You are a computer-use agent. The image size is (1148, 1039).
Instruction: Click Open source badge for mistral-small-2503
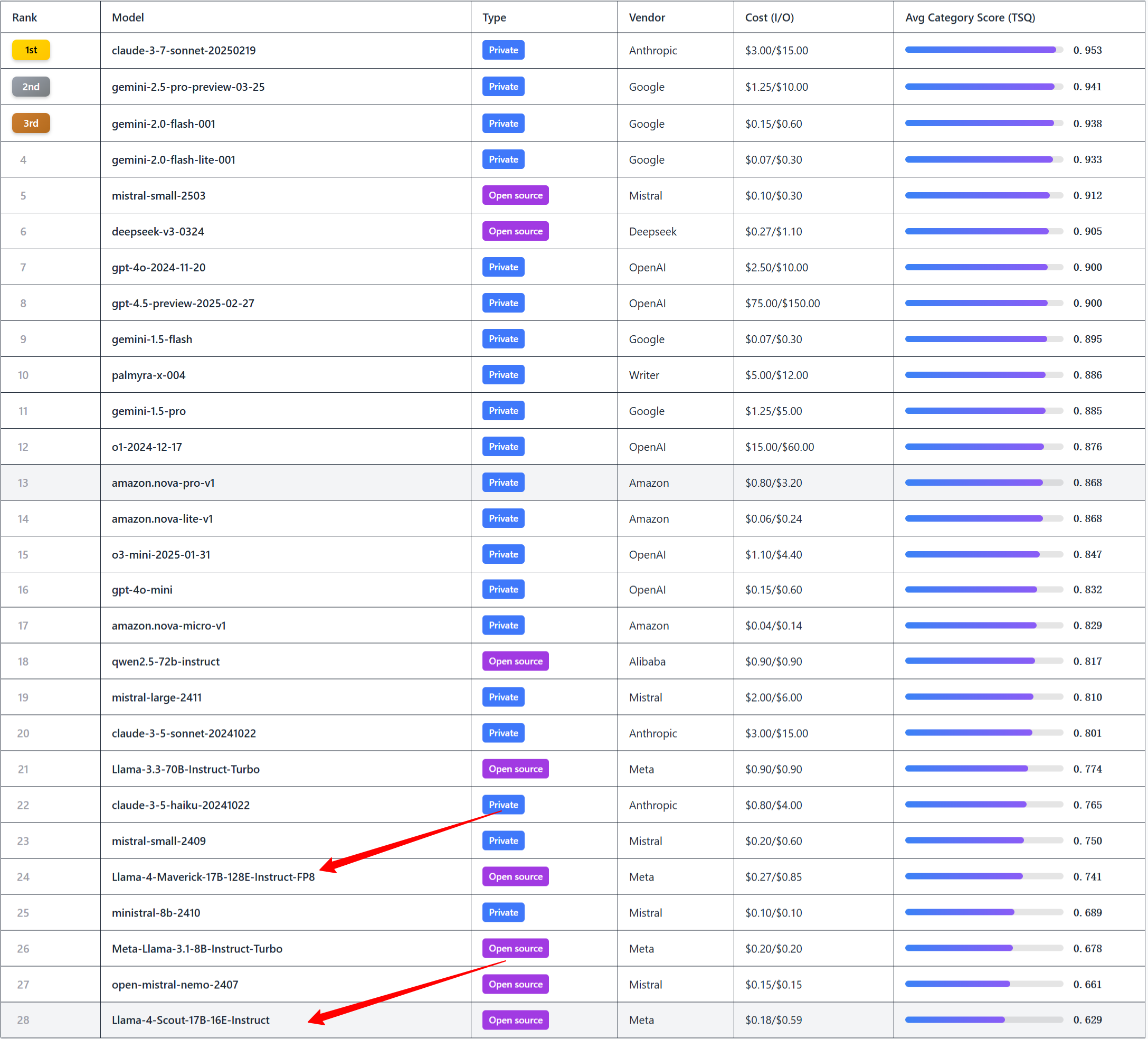coord(515,195)
